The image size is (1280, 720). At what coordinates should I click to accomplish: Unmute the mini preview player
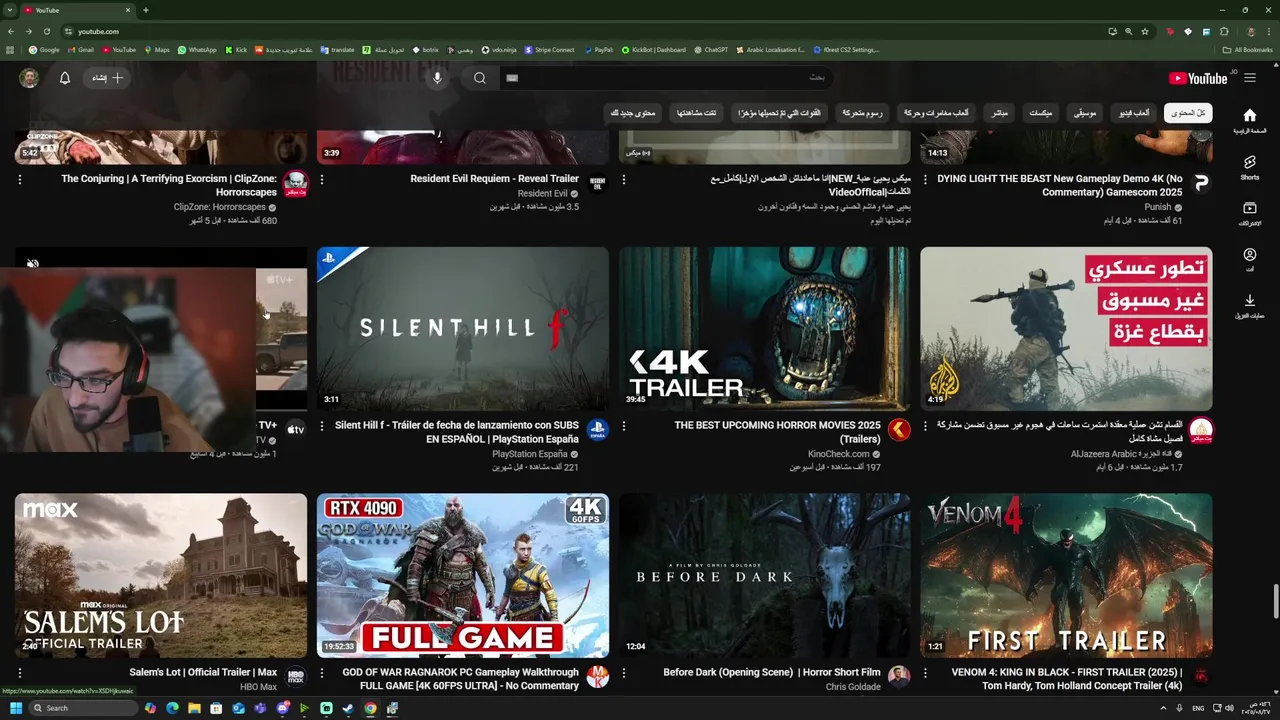coord(33,264)
